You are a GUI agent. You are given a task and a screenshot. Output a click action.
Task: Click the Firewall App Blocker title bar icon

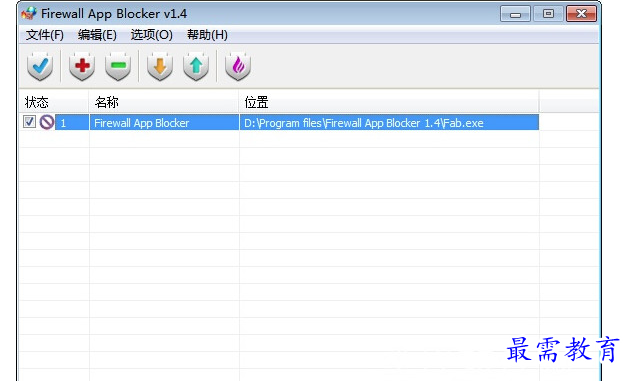pyautogui.click(x=29, y=14)
